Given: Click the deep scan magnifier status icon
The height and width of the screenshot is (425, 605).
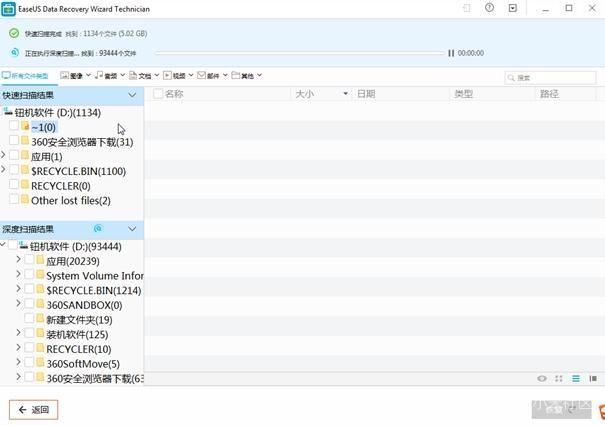Looking at the screenshot, I should (14, 52).
